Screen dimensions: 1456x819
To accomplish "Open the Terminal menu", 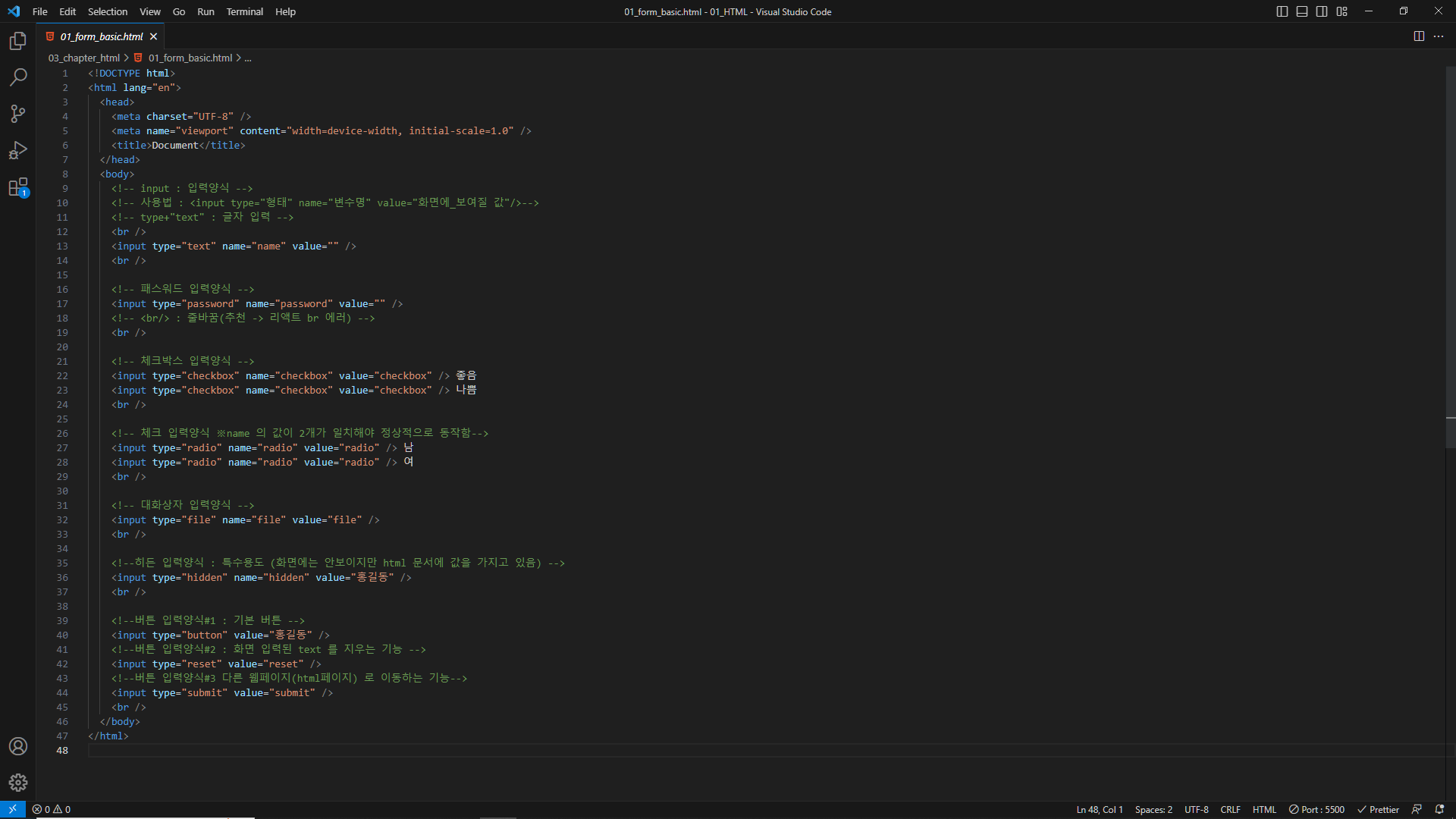I will click(244, 11).
